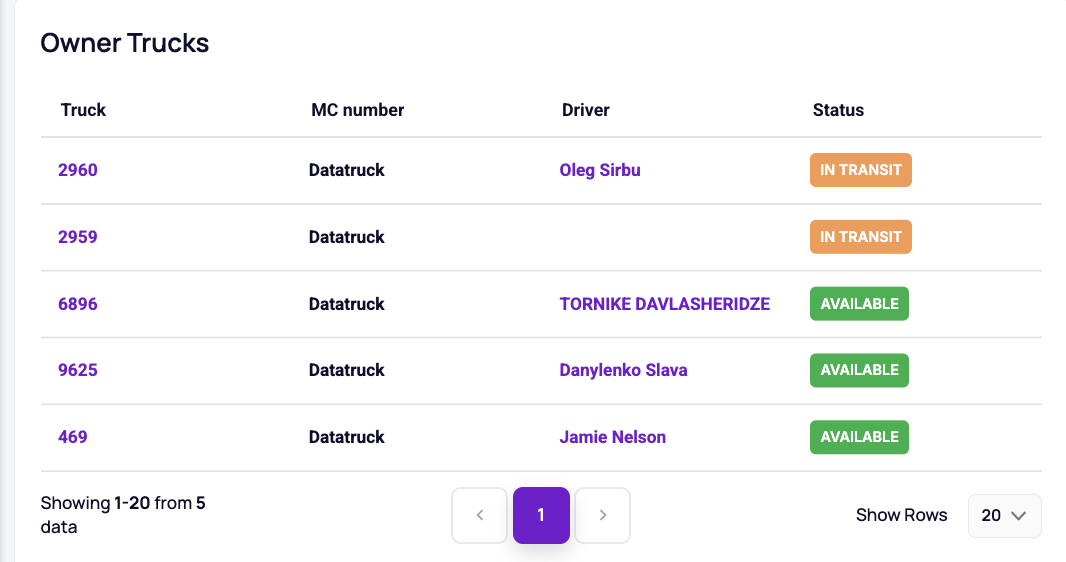
Task: Click AVAILABLE badge for truck 469
Action: click(859, 437)
